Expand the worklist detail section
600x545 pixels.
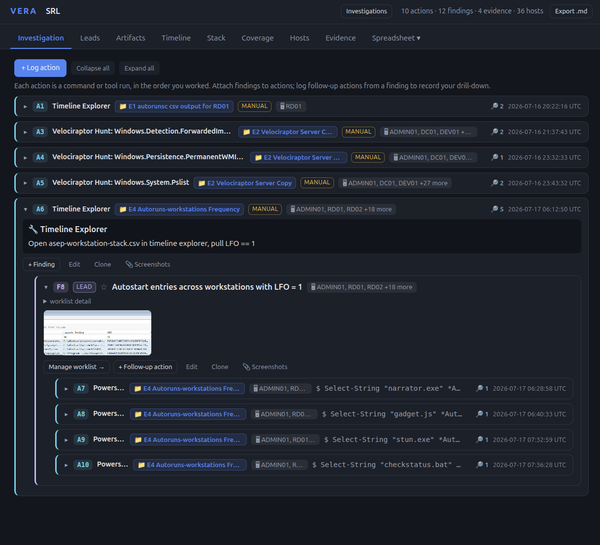pyautogui.click(x=67, y=301)
